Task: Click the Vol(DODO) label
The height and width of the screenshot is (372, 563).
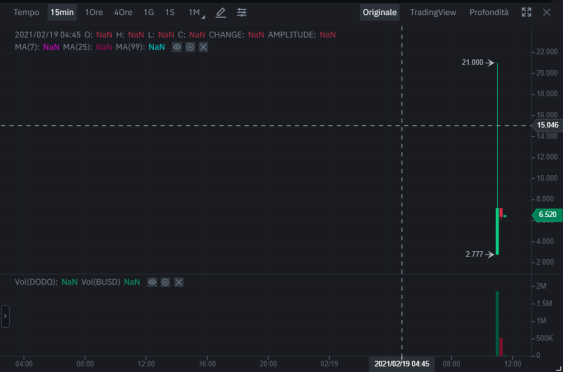Action: pyautogui.click(x=36, y=282)
